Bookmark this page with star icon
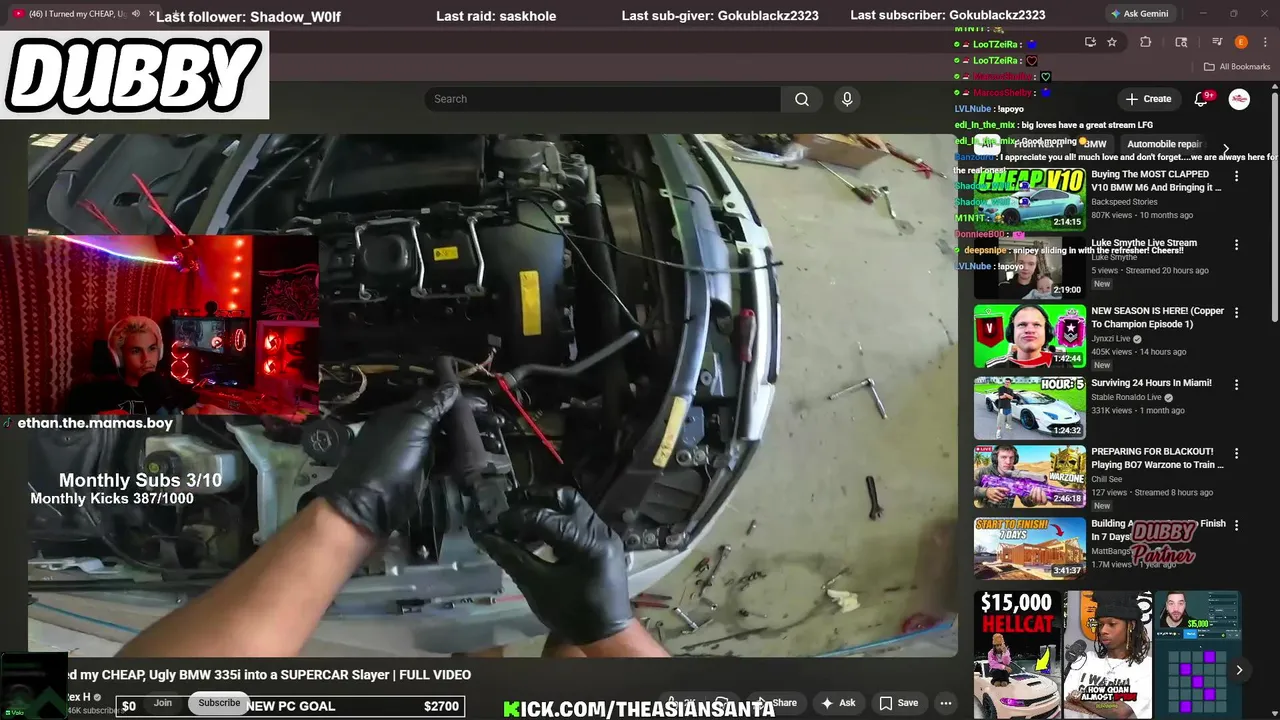The width and height of the screenshot is (1280, 720). point(1112,42)
